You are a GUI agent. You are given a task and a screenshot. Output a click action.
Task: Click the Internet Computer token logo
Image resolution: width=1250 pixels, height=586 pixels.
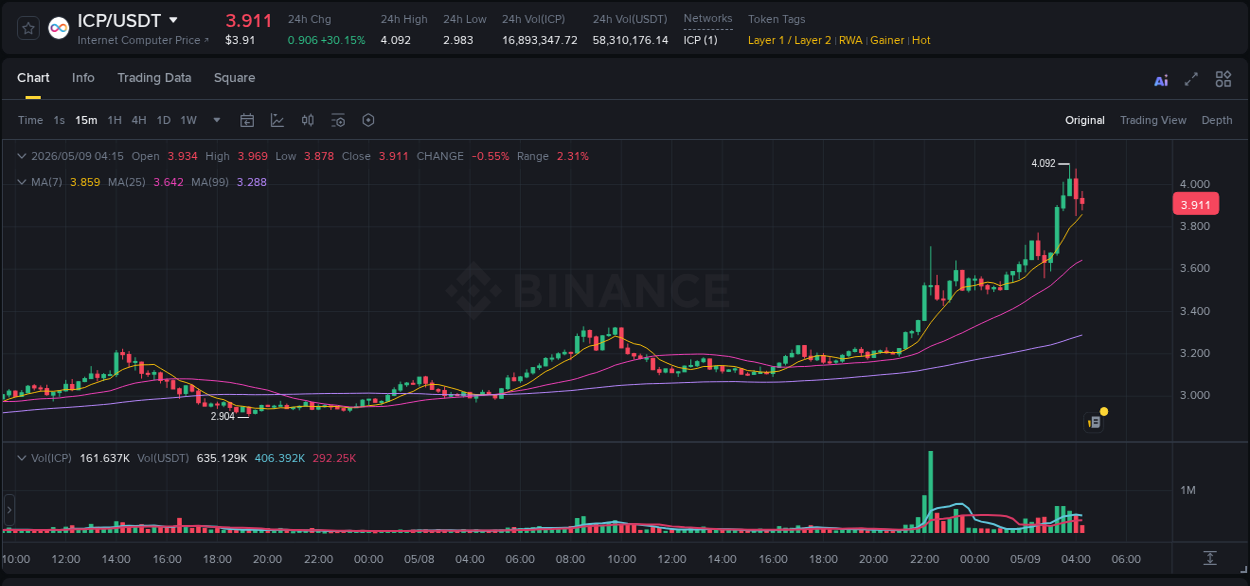59,28
